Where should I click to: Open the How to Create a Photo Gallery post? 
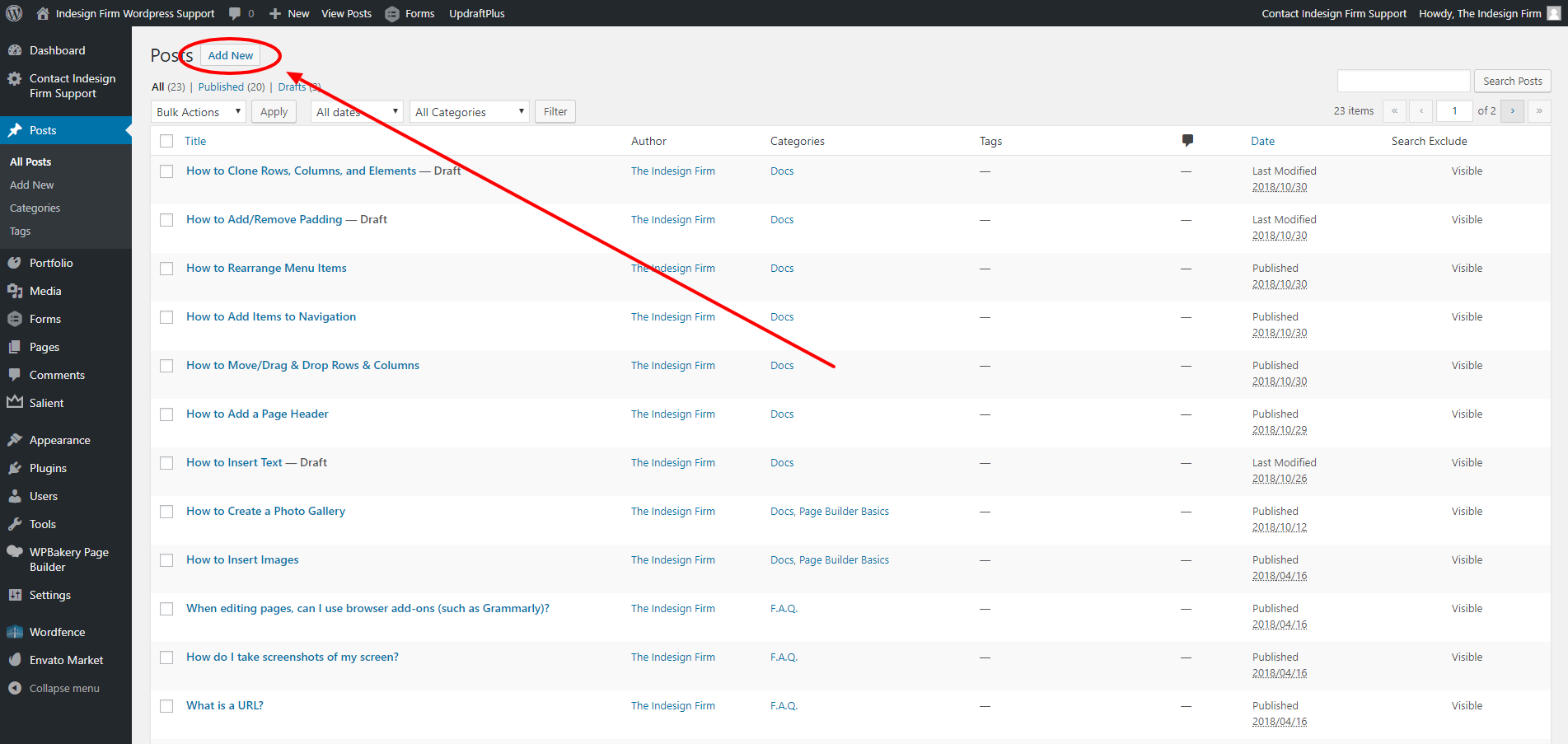(265, 511)
